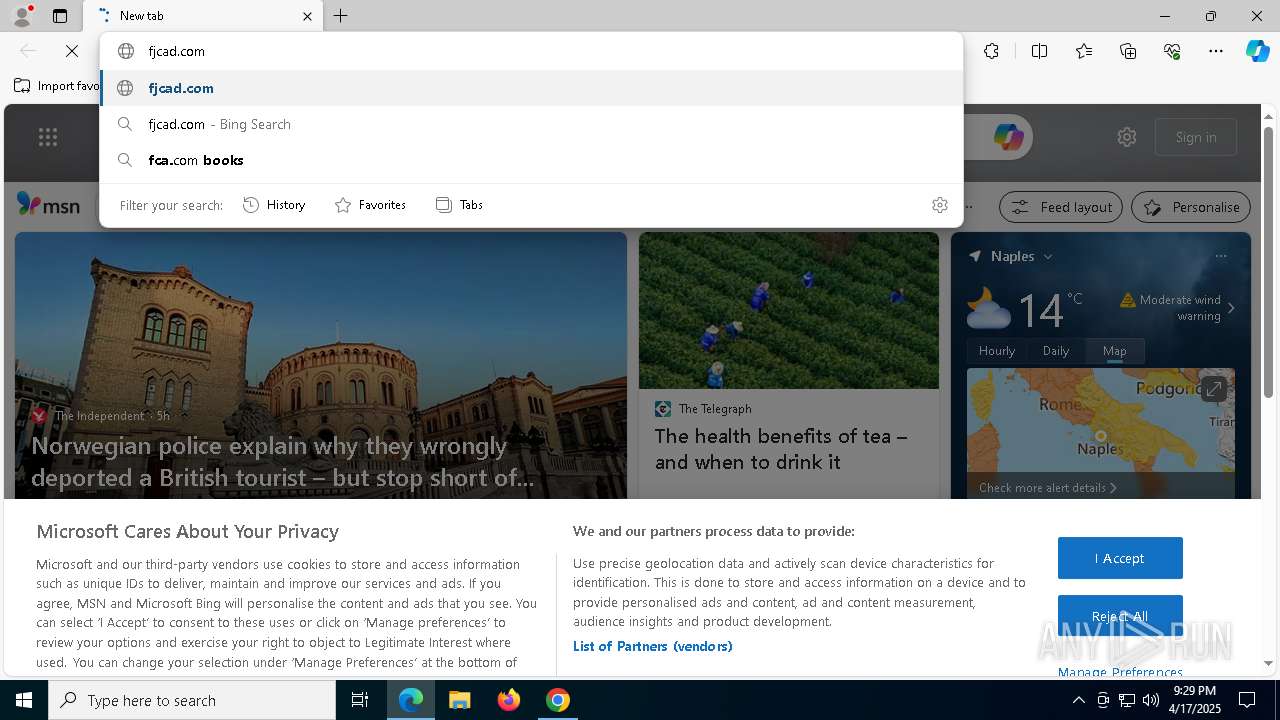
Task: Open the Feed layout options
Action: [x=1062, y=207]
